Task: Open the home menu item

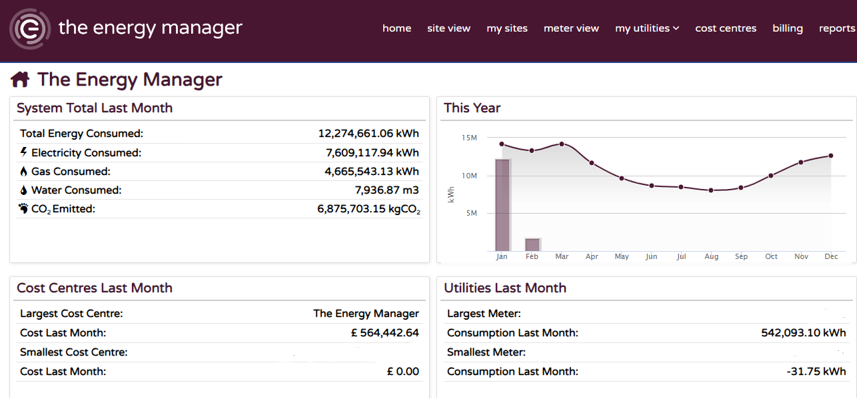Action: (x=397, y=28)
